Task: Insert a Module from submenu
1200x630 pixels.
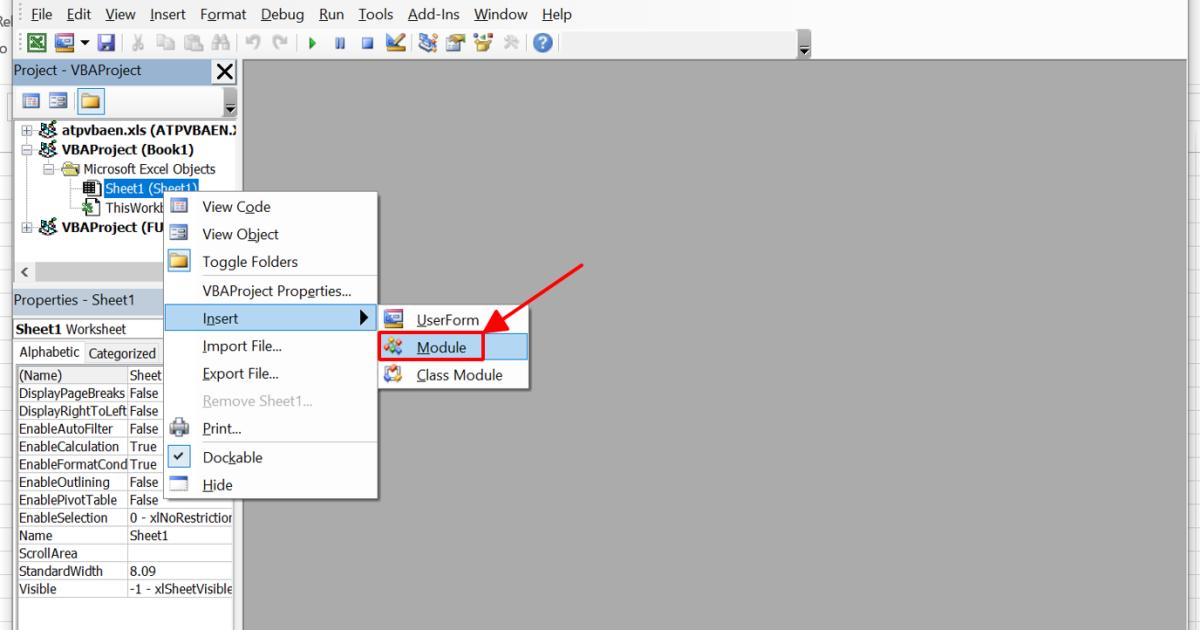Action: pos(453,347)
